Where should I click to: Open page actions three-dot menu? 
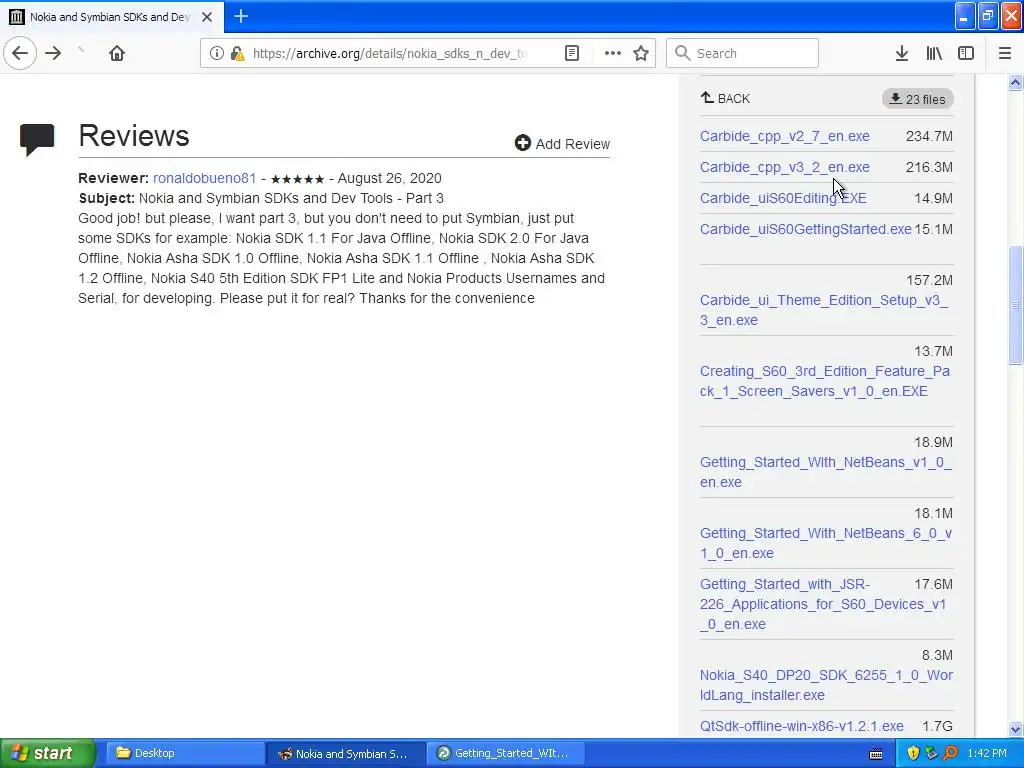(x=613, y=53)
